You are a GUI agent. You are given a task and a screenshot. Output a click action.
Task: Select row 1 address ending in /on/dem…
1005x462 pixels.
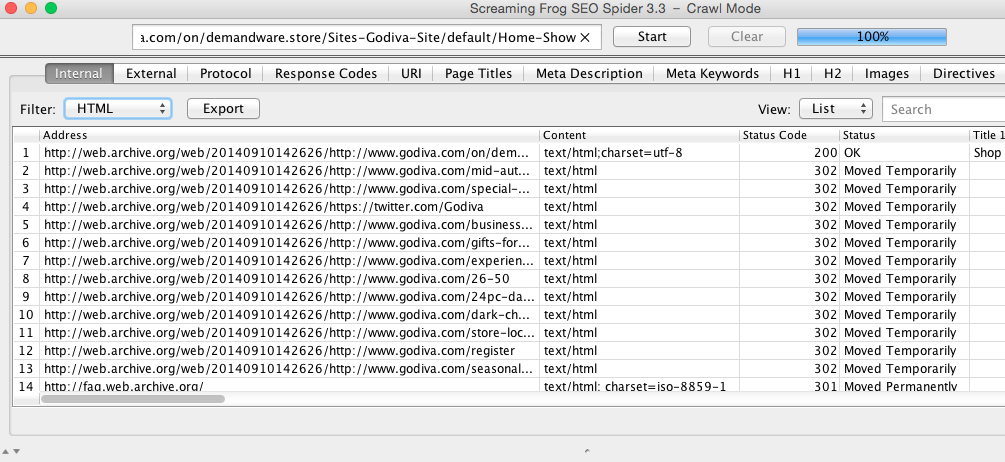click(x=290, y=153)
